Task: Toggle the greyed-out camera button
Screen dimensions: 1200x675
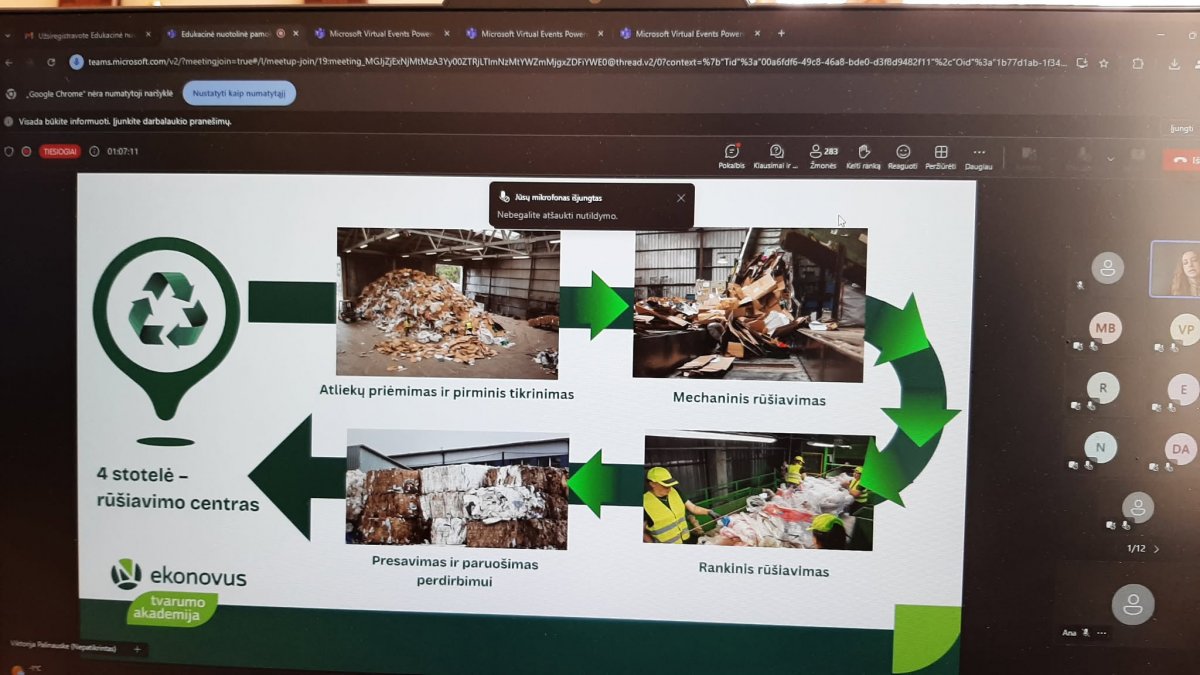Action: tap(1027, 155)
